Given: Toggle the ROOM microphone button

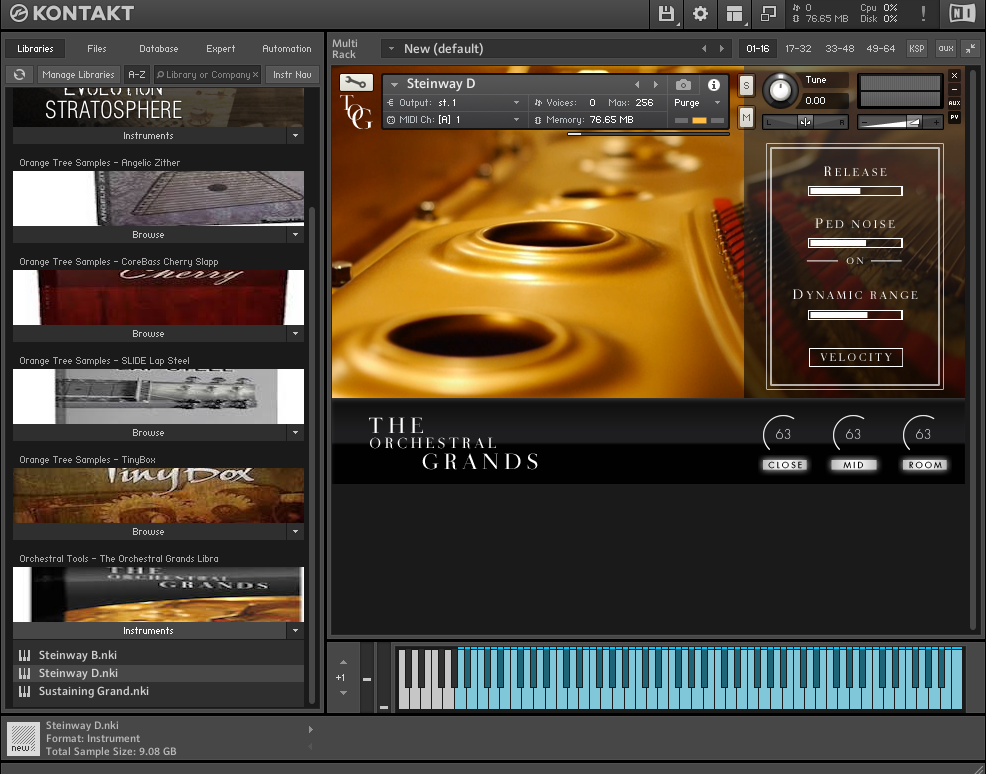Looking at the screenshot, I should pyautogui.click(x=925, y=465).
